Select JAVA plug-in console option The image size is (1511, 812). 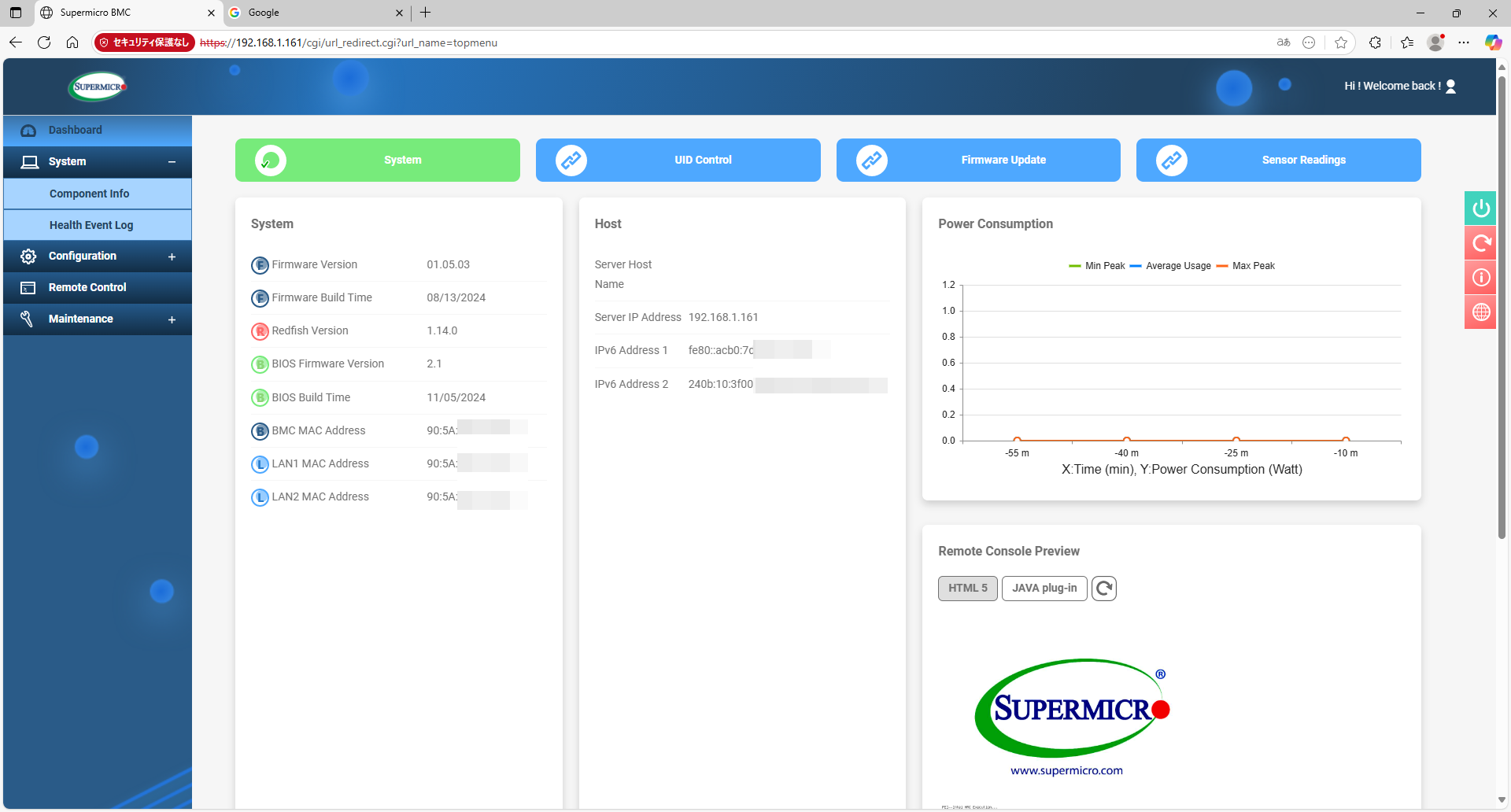(1044, 589)
